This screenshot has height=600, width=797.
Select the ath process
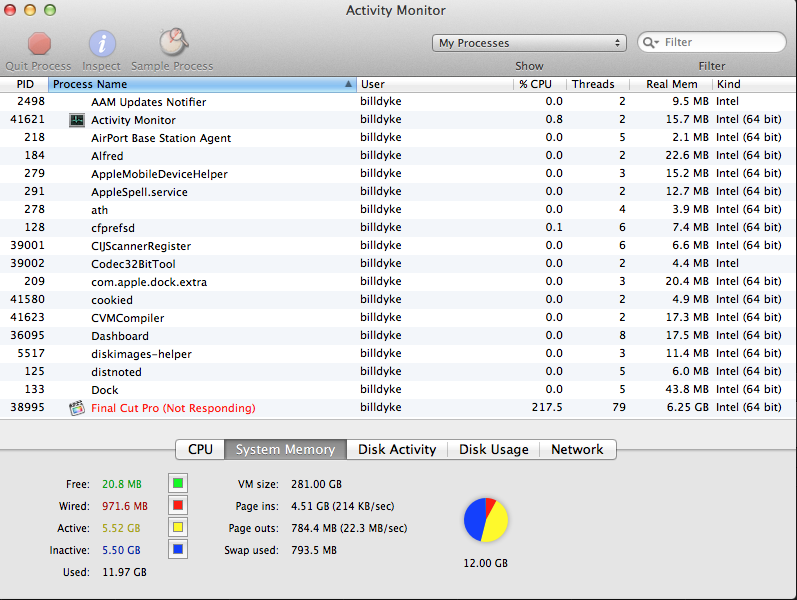[99, 210]
